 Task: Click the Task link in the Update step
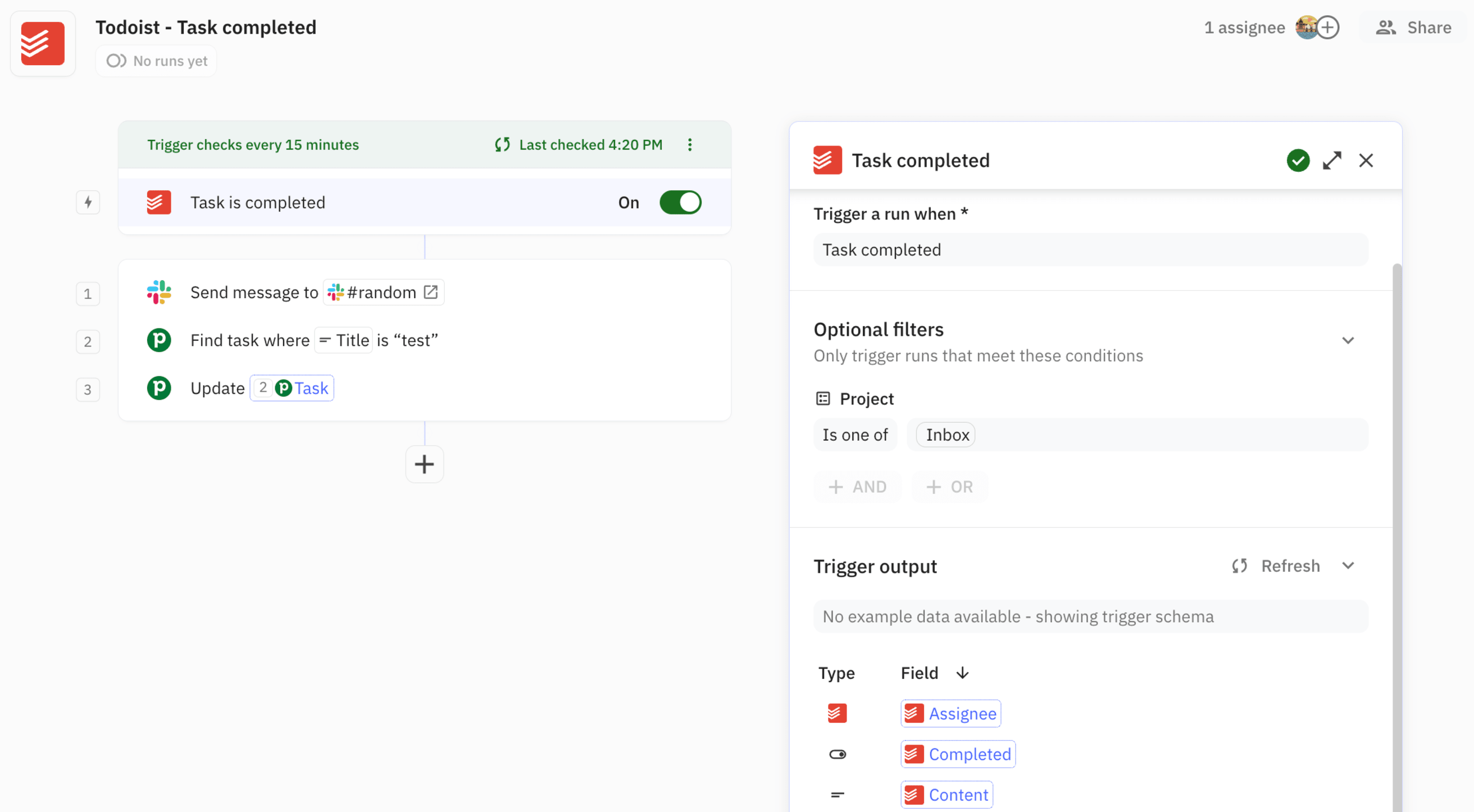tap(311, 387)
